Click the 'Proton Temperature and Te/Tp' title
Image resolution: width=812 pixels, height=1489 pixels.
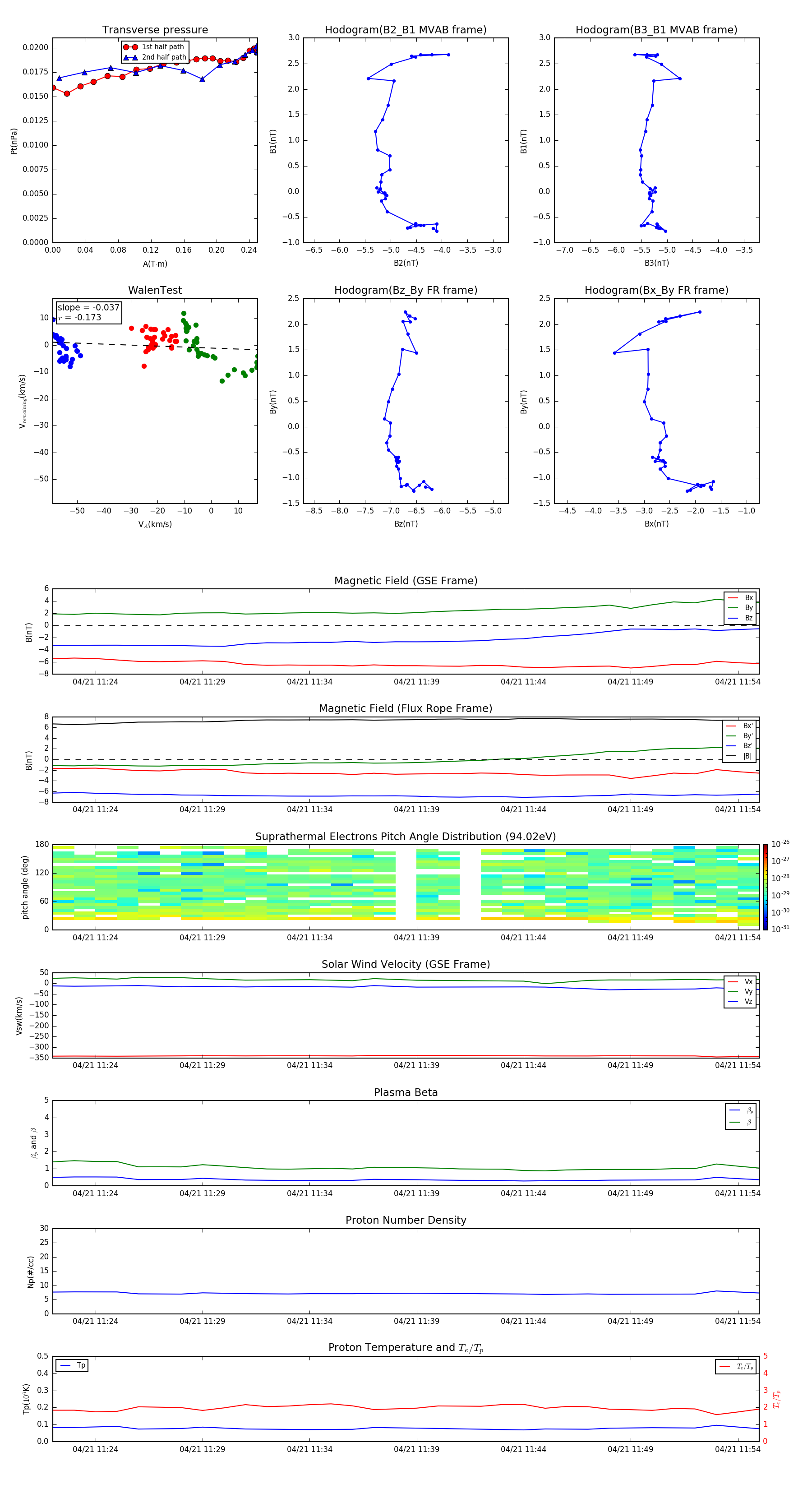point(406,1348)
